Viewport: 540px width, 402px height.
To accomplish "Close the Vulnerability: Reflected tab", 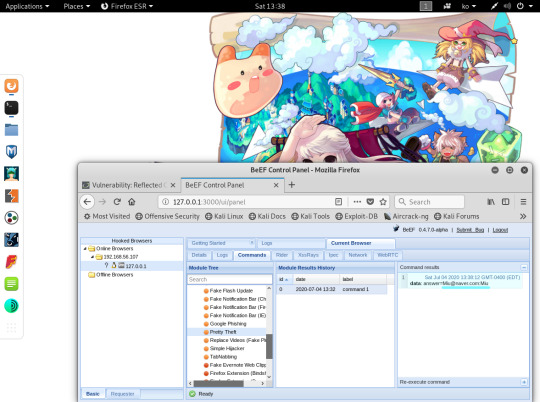I will point(173,185).
